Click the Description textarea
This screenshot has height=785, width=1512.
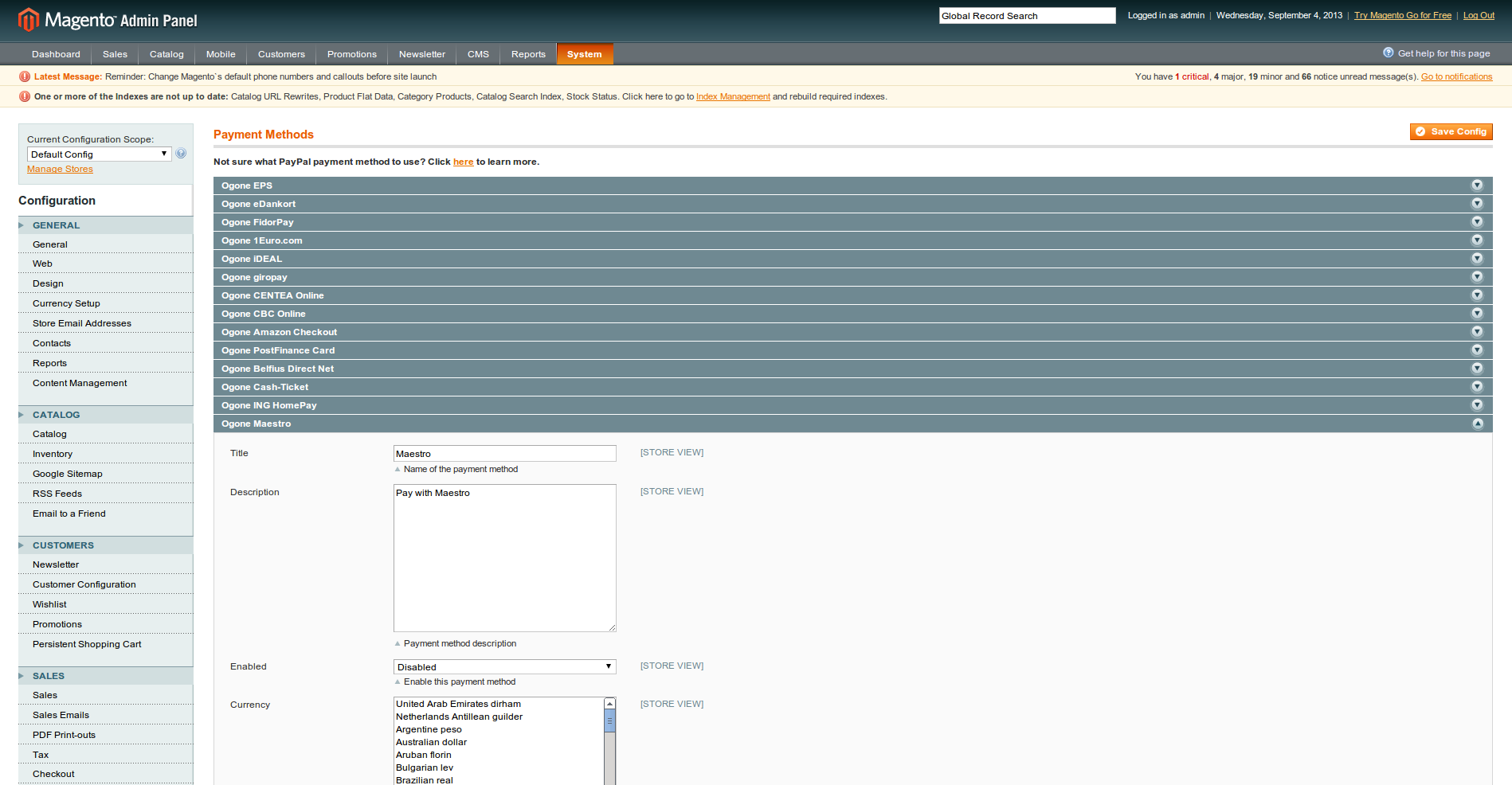(504, 558)
